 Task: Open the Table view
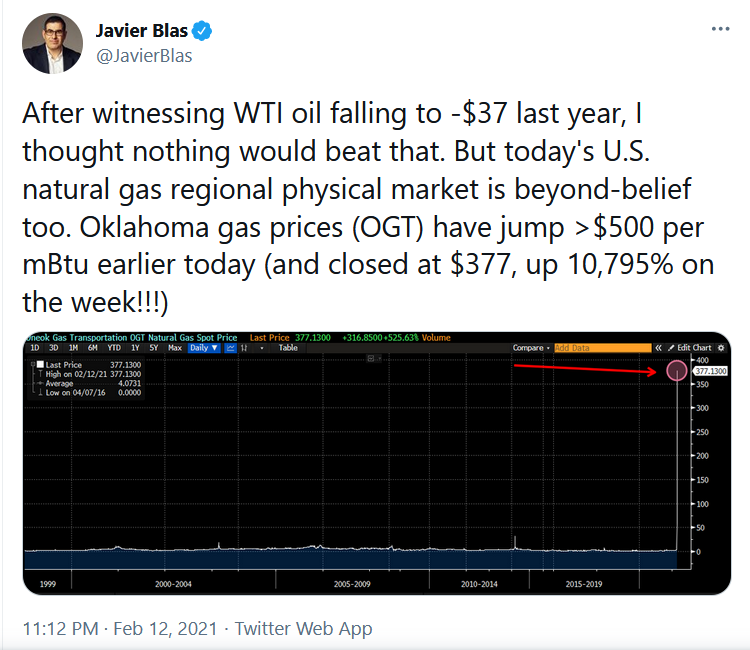(x=288, y=347)
